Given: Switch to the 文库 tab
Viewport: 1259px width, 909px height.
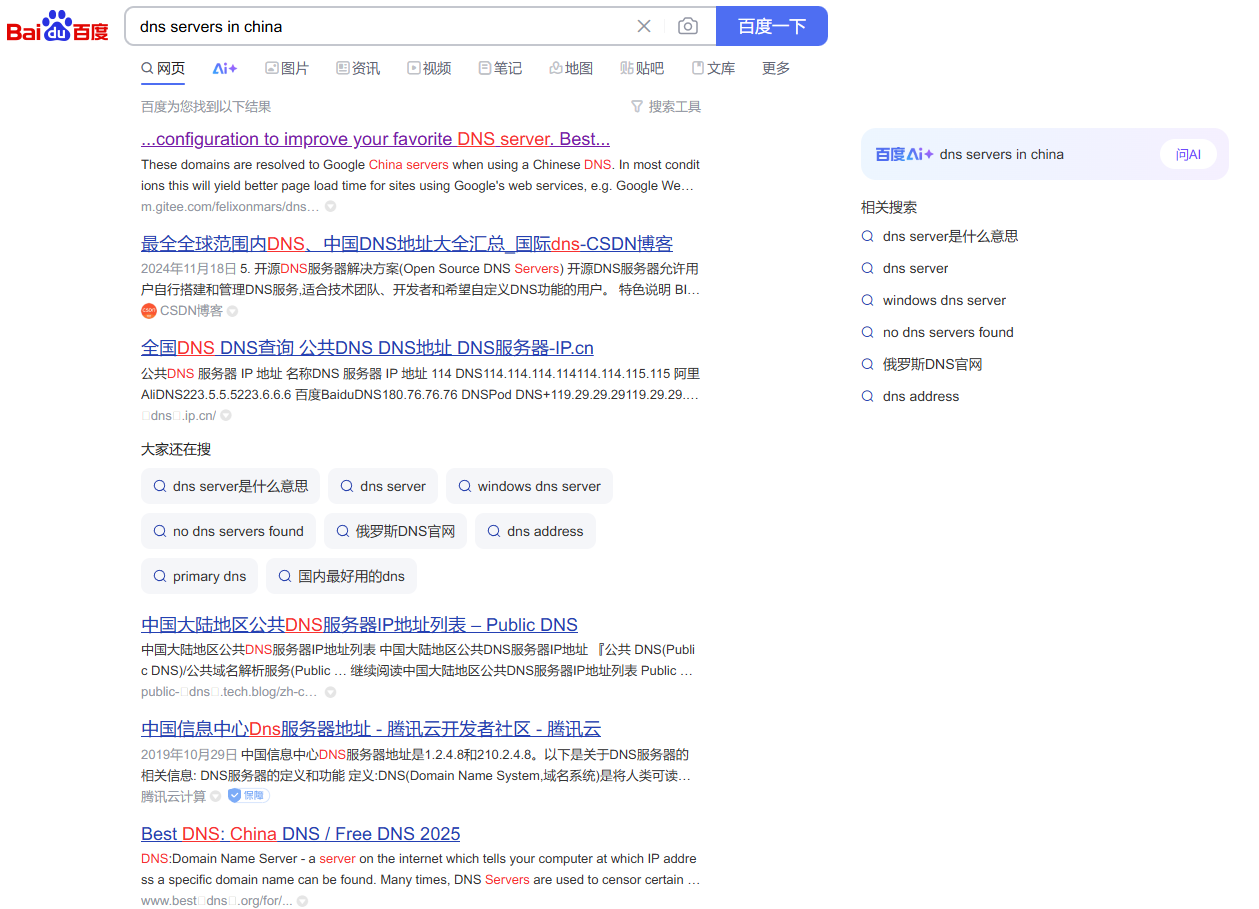Looking at the screenshot, I should coord(713,68).
